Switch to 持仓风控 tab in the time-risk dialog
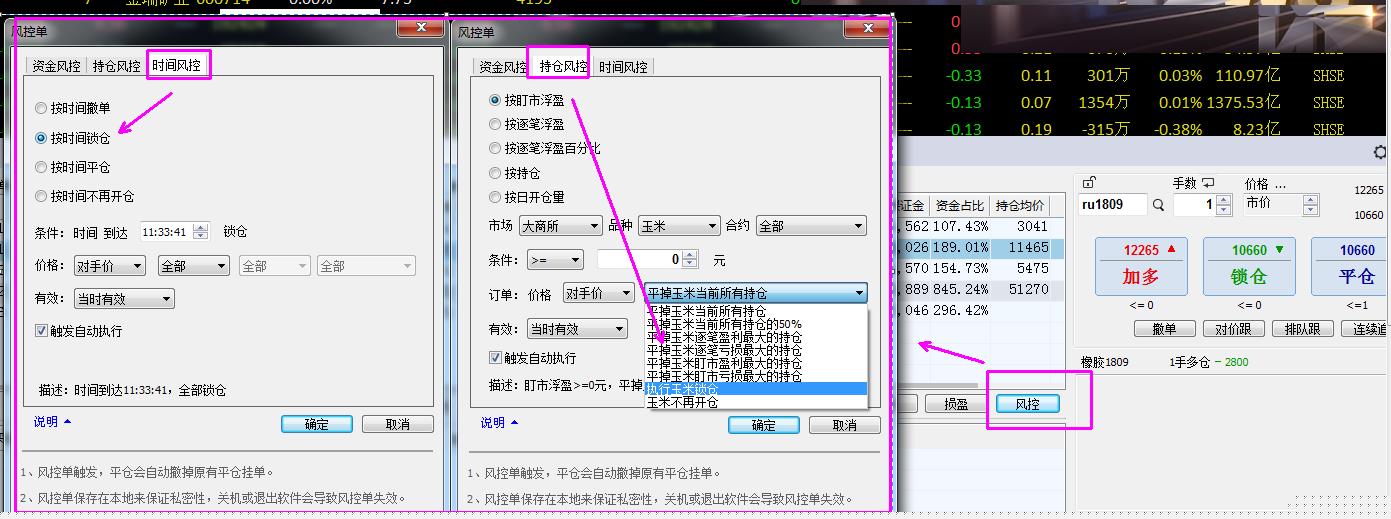1391x519 pixels. pos(116,66)
